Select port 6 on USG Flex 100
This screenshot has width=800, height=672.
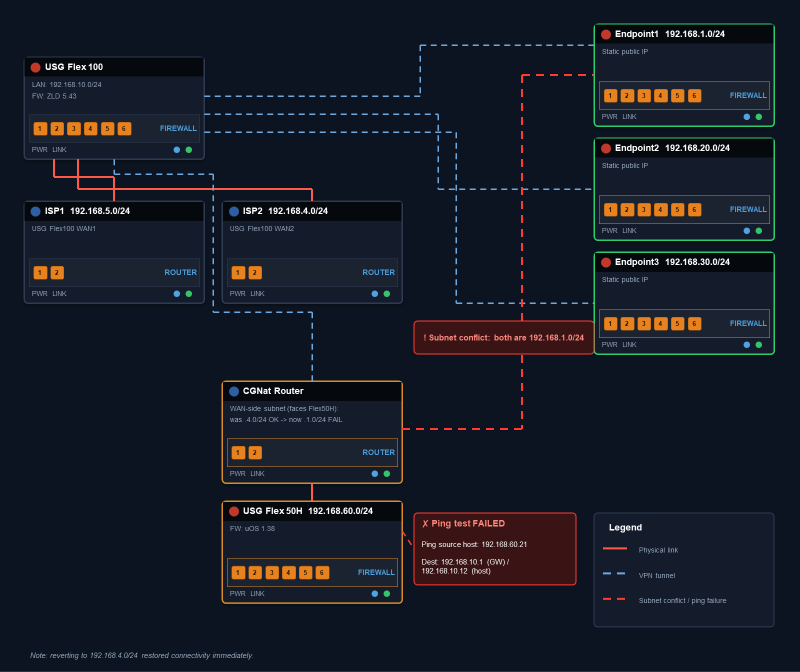124,129
